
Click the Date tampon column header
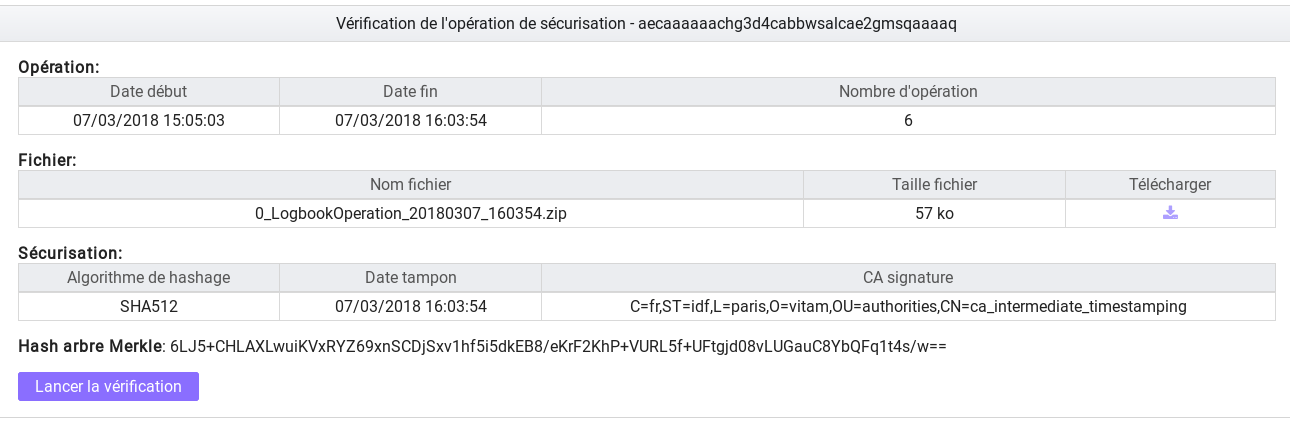click(x=410, y=277)
